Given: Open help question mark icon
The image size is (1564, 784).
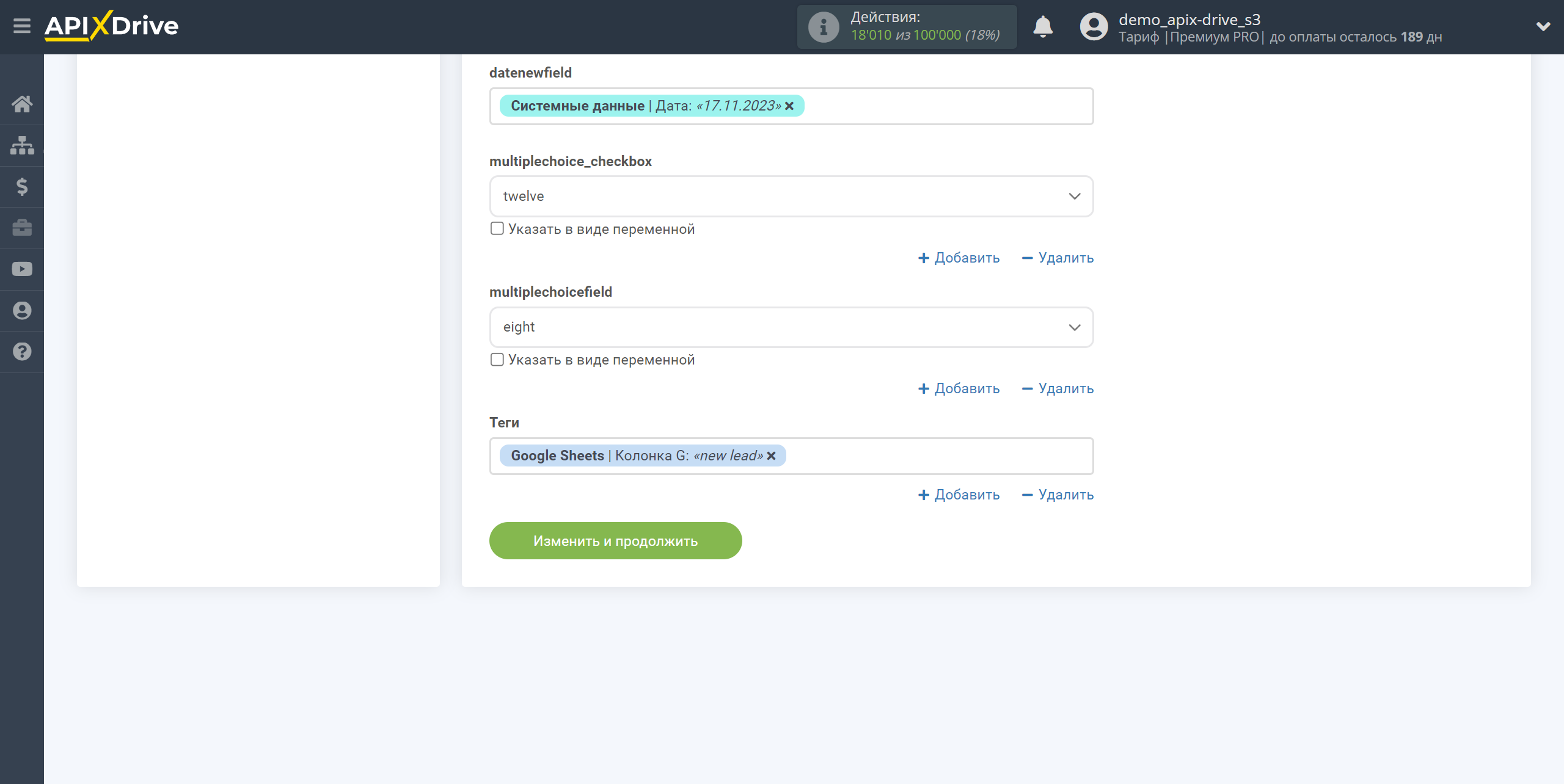Looking at the screenshot, I should (x=22, y=352).
